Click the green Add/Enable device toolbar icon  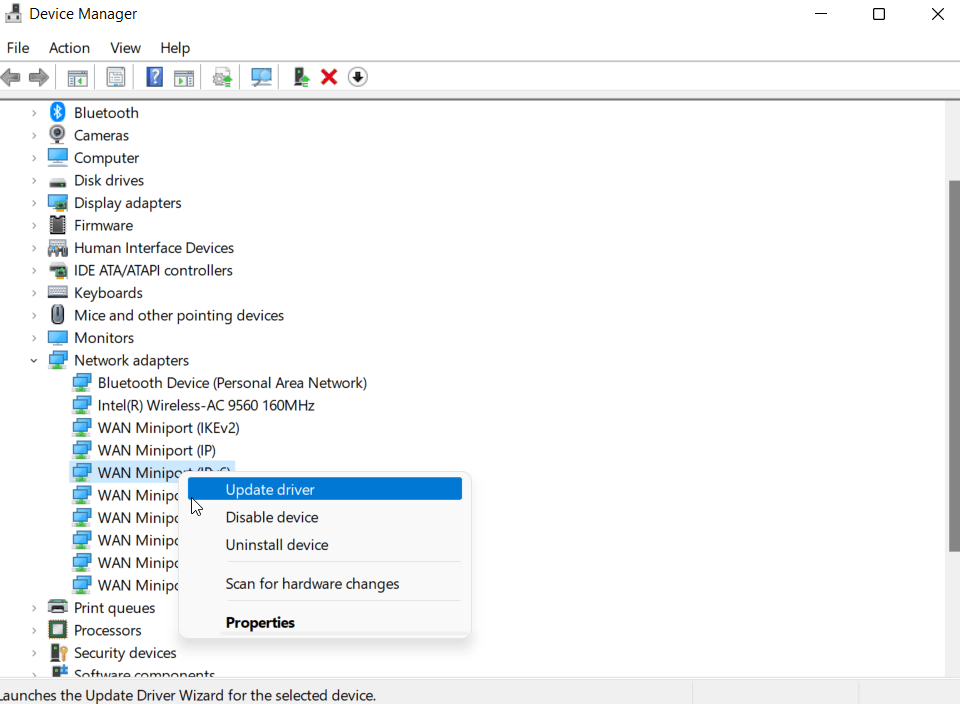coord(301,77)
